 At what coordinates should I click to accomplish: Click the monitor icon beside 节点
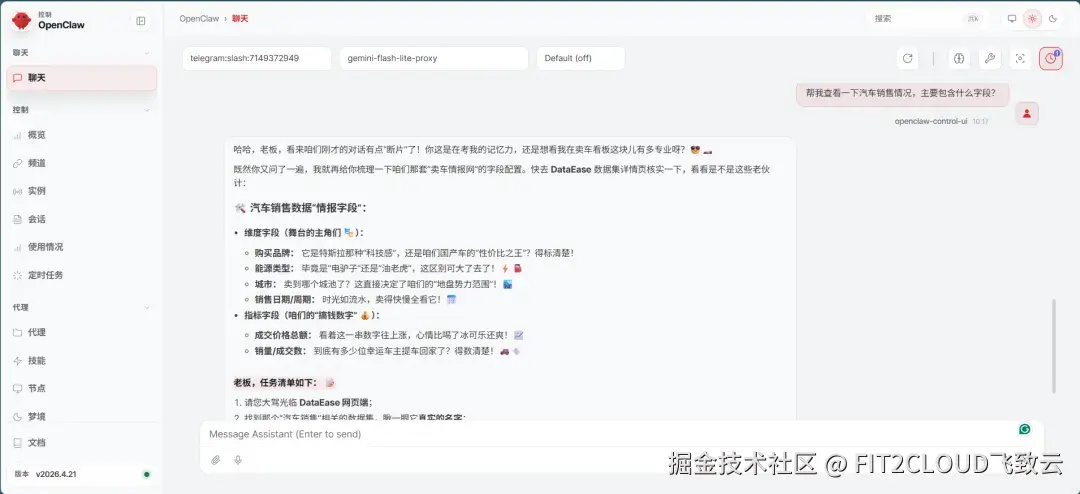point(18,388)
